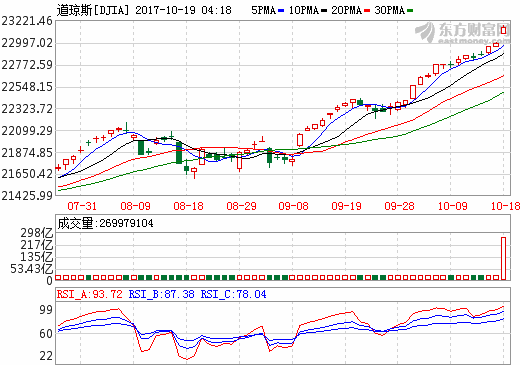The height and width of the screenshot is (365, 520).
Task: Click the RSI axis value 60
Action: click(x=46, y=334)
